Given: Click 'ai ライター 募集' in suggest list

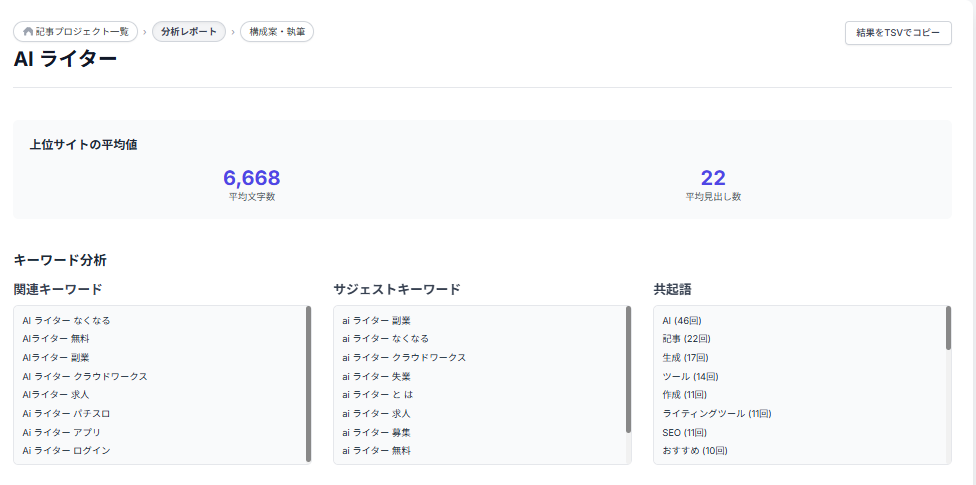Looking at the screenshot, I should click(376, 432).
